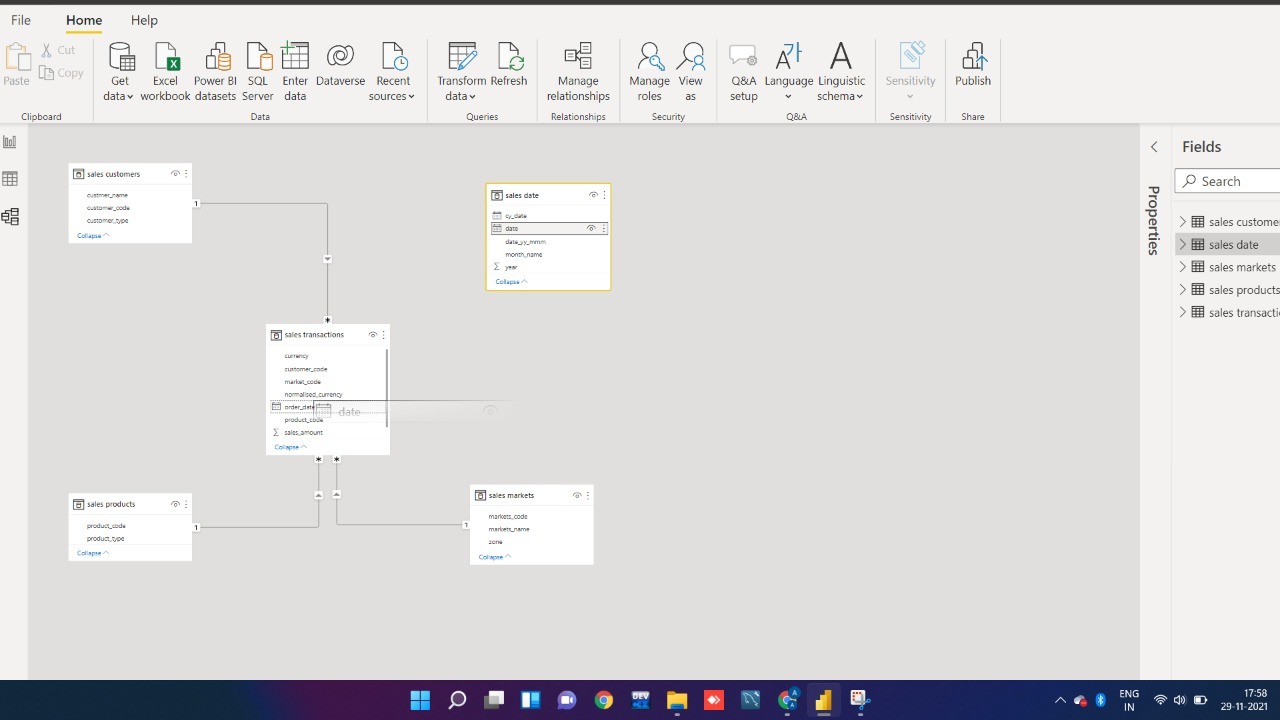This screenshot has height=720, width=1280.
Task: Refresh the data model
Action: 509,65
